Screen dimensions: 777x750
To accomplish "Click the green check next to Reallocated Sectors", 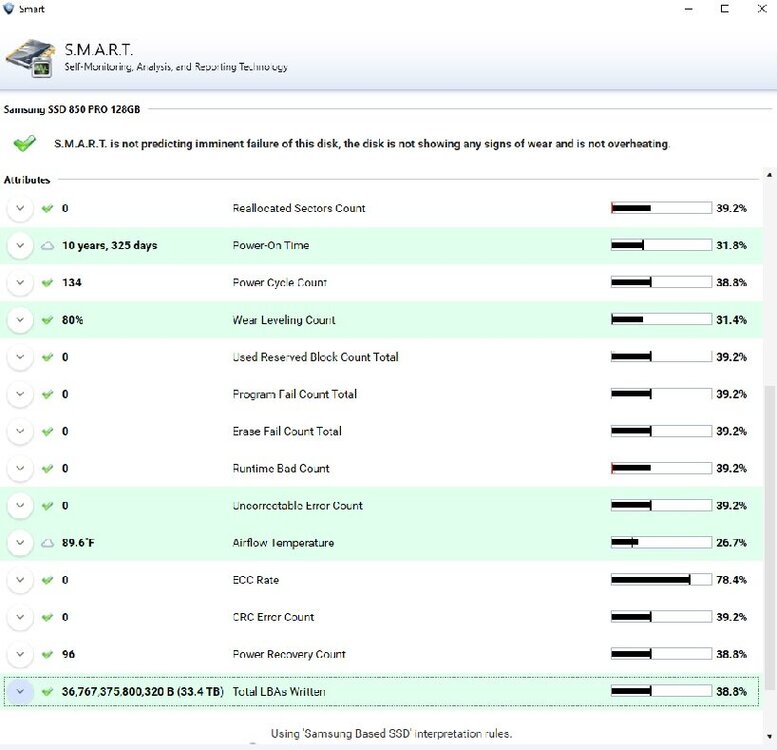I will click(47, 209).
